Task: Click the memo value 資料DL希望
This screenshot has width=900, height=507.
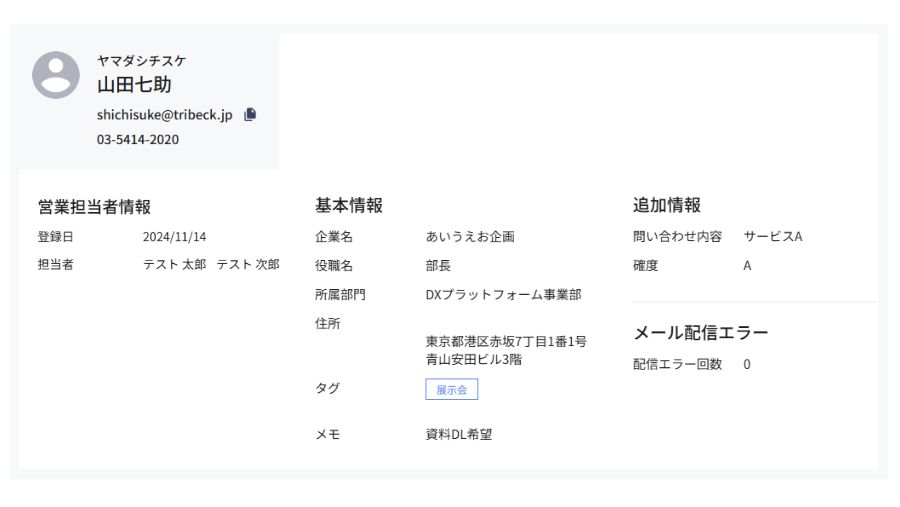Action: pos(459,434)
